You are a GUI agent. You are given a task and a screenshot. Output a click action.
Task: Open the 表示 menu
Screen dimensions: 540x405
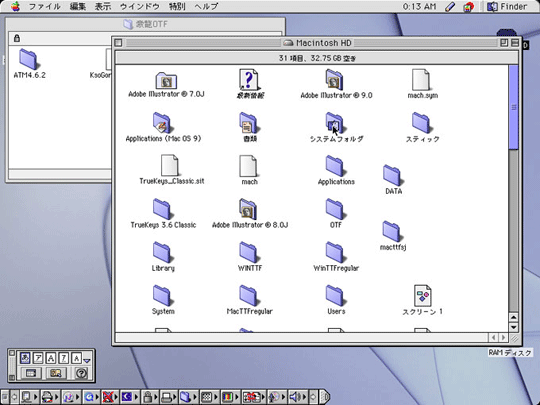(103, 7)
